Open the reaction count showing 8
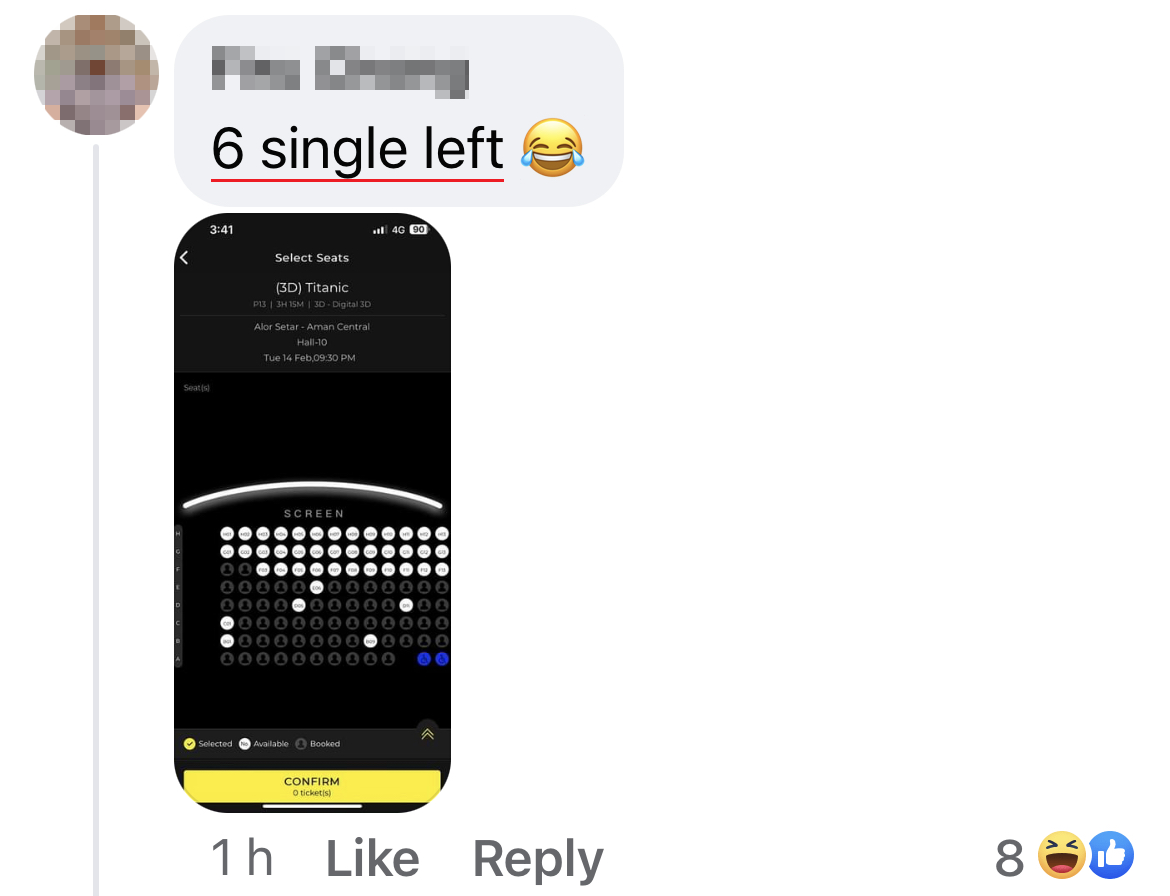Viewport: 1170px width, 896px height. [x=1009, y=857]
